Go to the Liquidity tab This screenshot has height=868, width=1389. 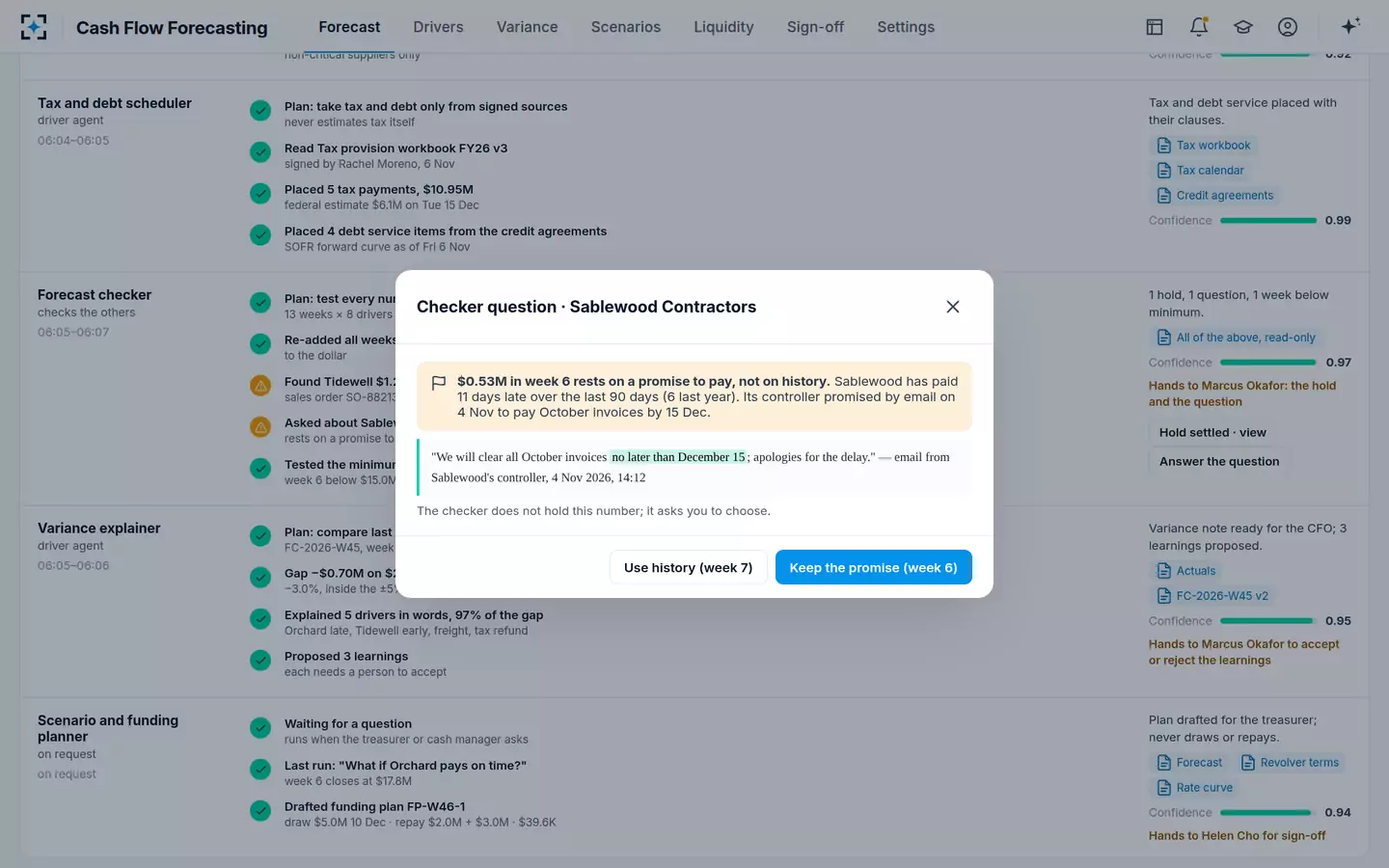723,27
